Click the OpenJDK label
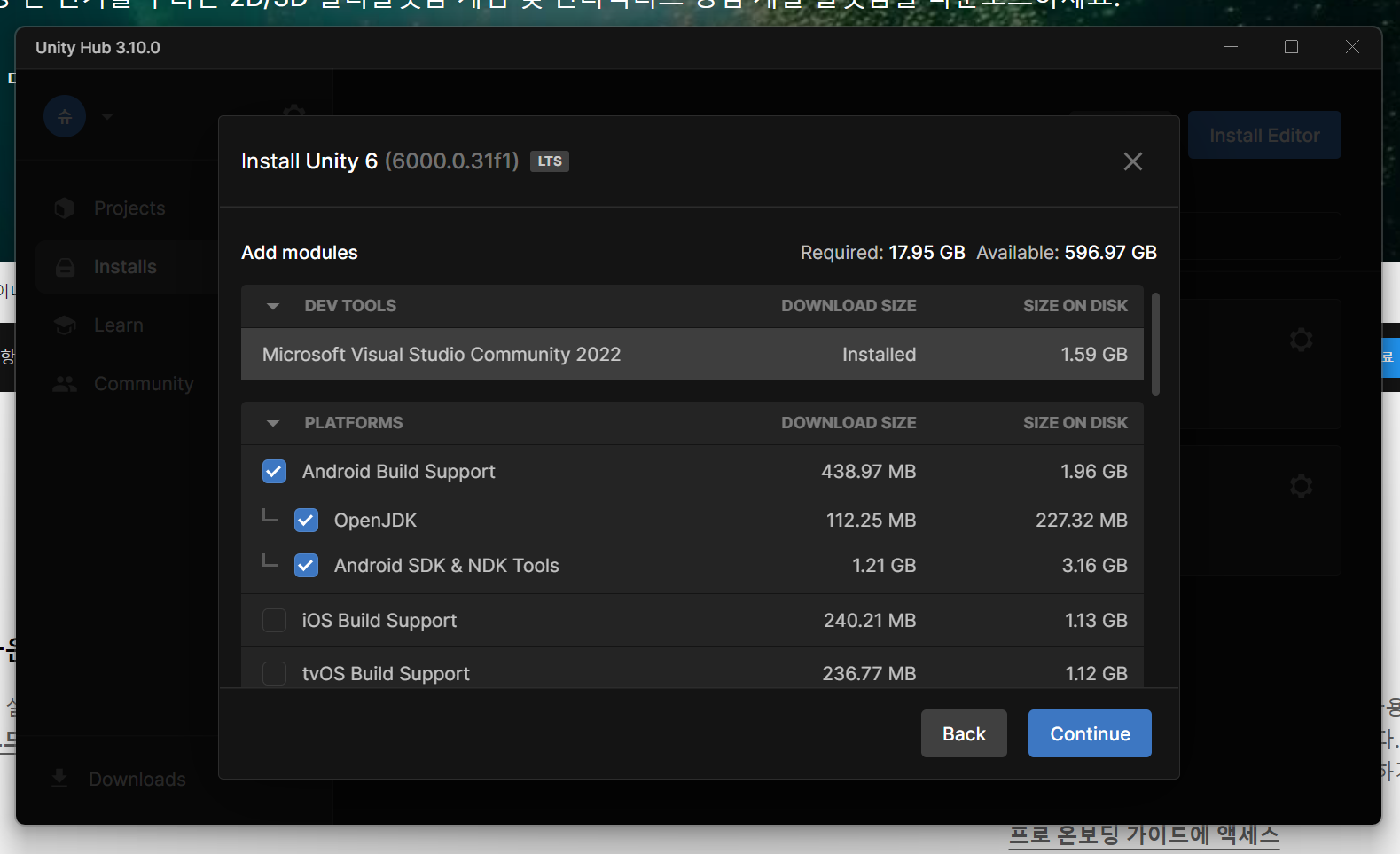This screenshot has width=1400, height=854. point(375,521)
